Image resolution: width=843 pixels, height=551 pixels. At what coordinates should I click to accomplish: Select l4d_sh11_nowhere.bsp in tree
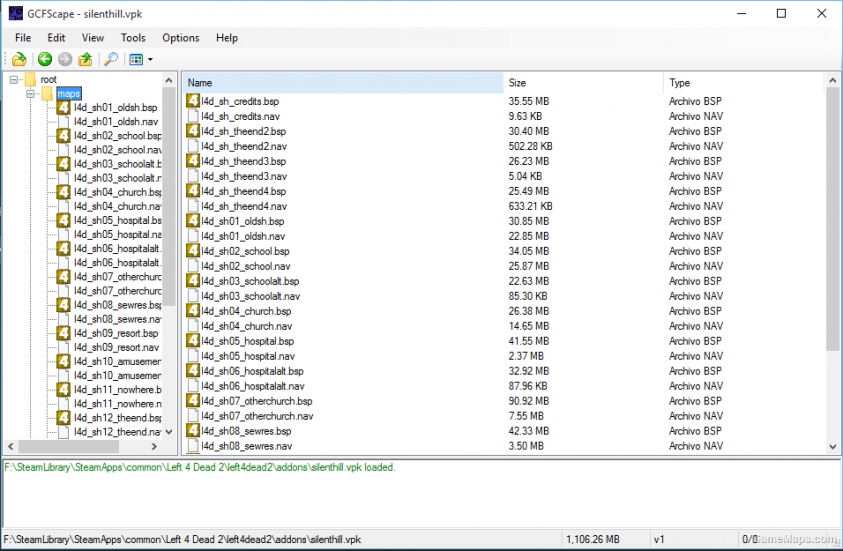(117, 390)
